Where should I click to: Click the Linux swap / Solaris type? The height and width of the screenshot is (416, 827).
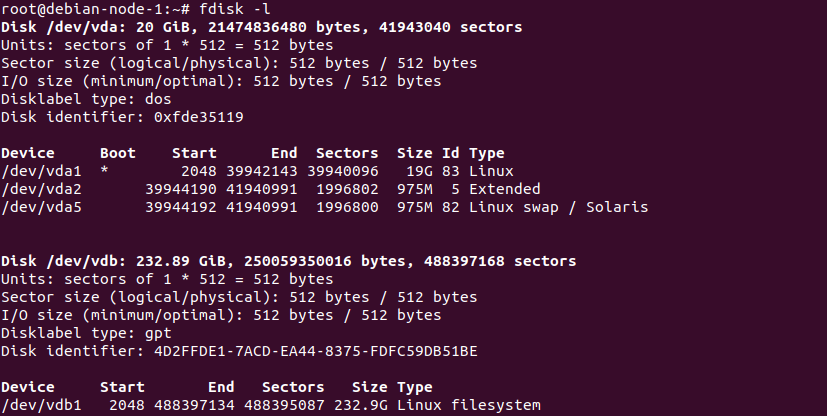tap(558, 207)
